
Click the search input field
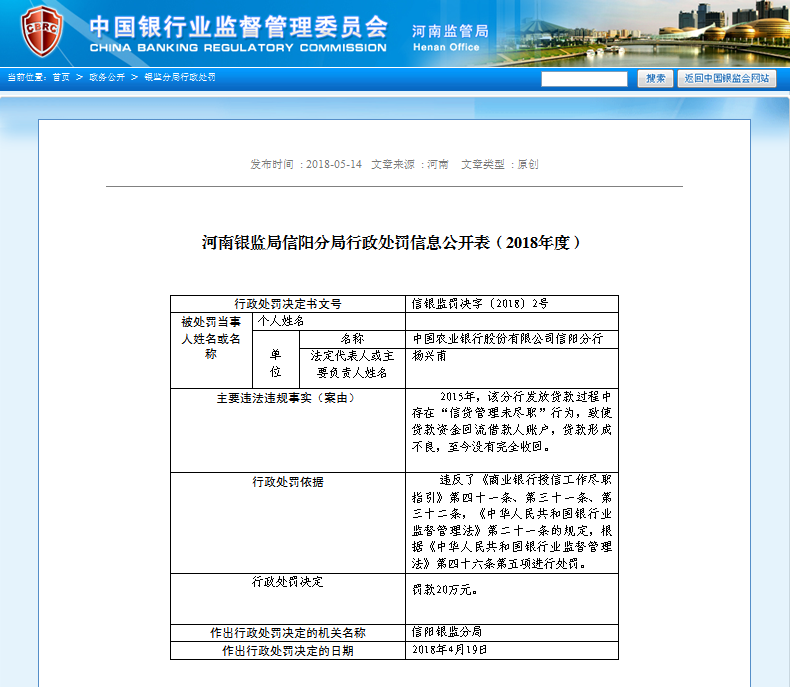point(584,78)
